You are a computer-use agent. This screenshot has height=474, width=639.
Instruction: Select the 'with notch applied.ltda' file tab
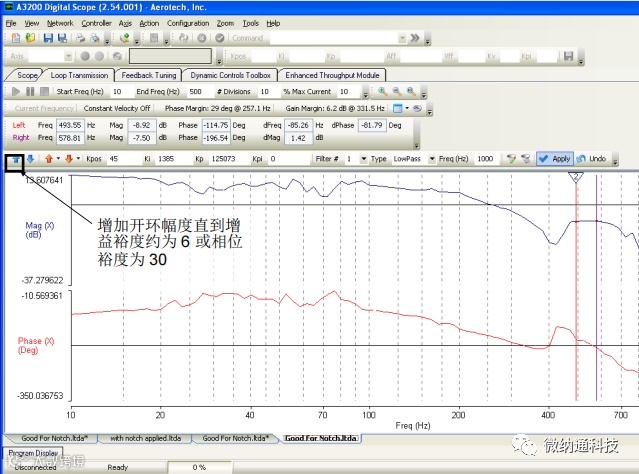click(x=145, y=439)
